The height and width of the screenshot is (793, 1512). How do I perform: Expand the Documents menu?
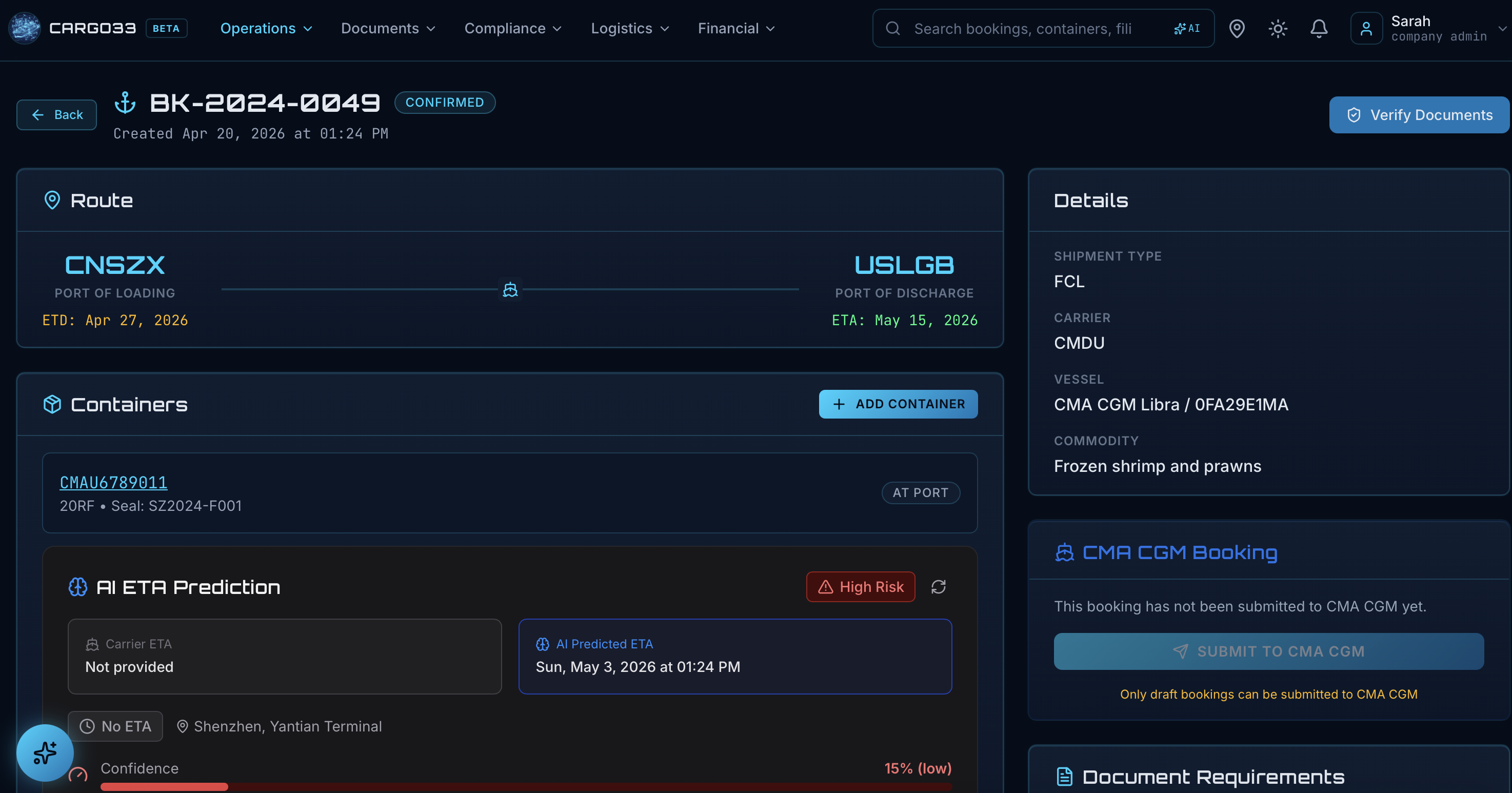pos(388,28)
